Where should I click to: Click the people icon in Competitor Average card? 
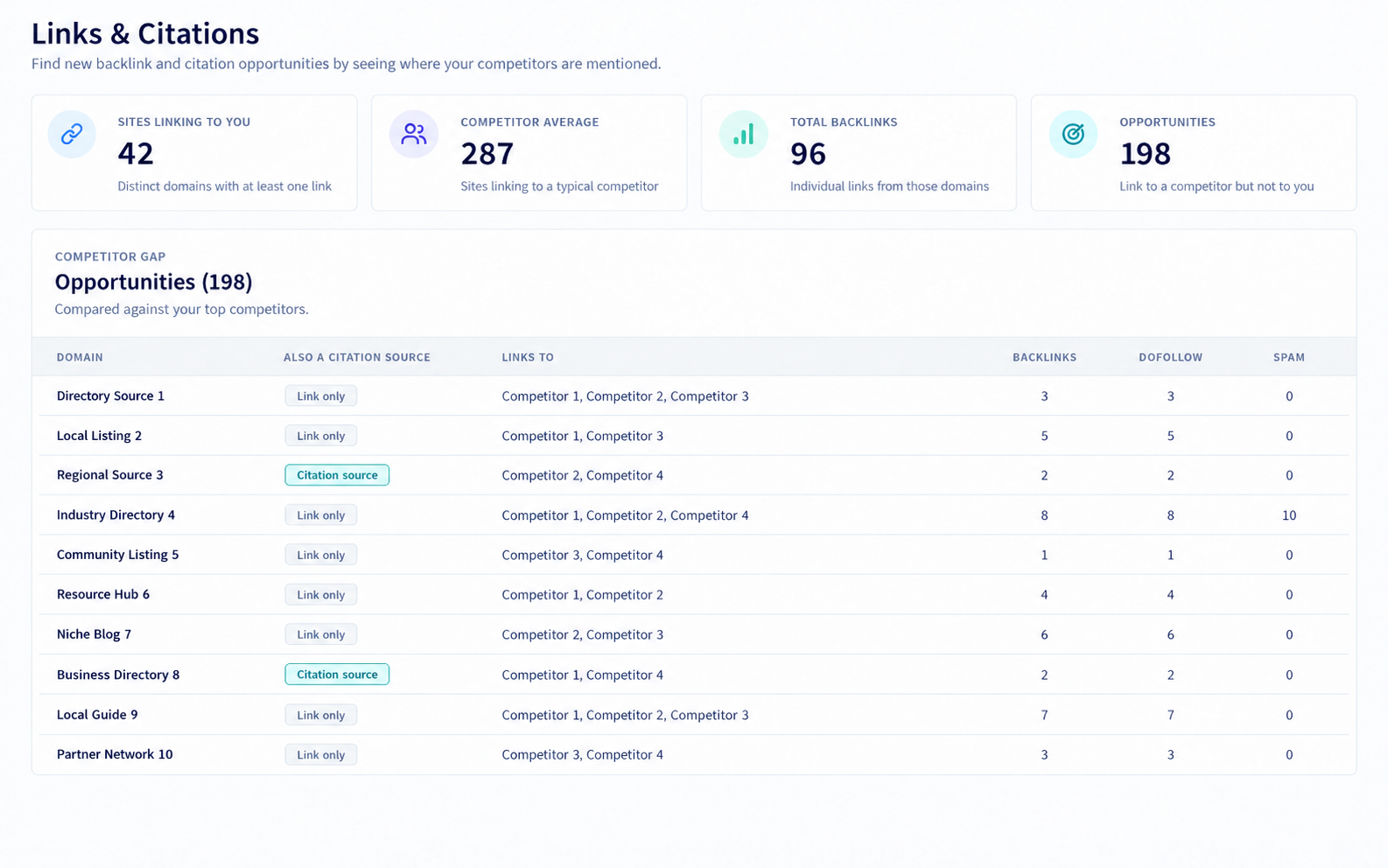[413, 134]
